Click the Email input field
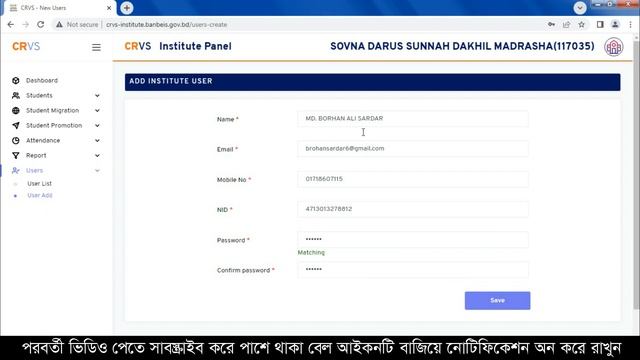640x360 pixels. pos(413,149)
